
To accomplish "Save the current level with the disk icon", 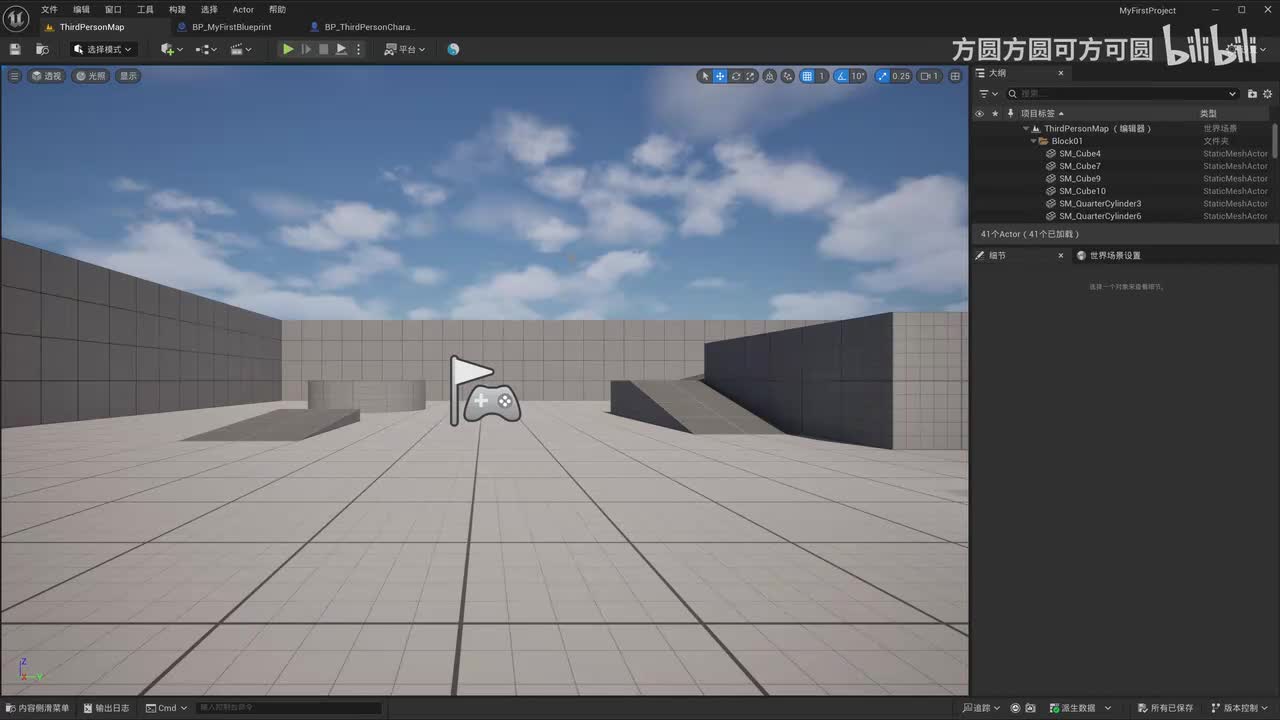I will tap(15, 49).
